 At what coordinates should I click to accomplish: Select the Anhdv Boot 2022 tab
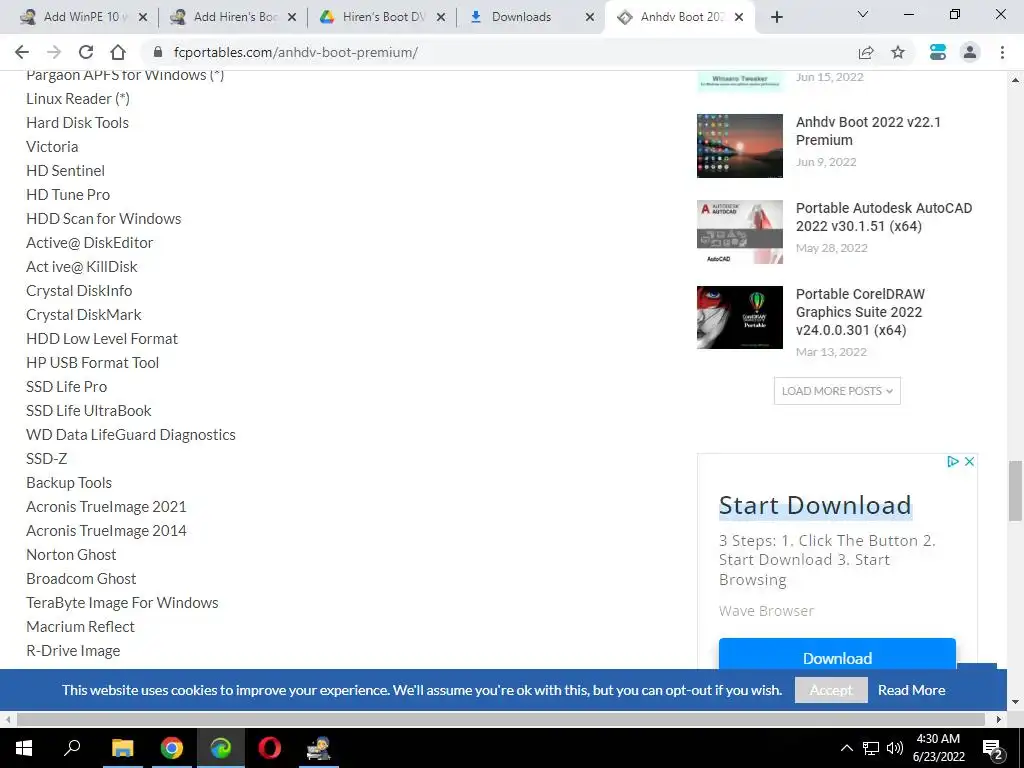point(680,17)
